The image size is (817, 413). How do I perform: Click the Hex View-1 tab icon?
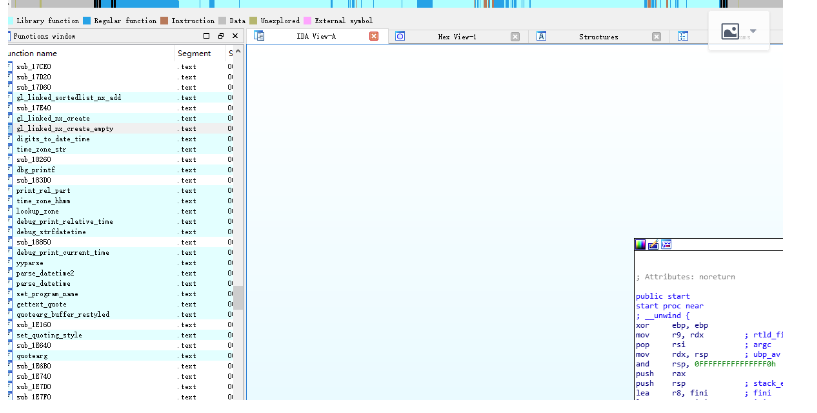400,36
